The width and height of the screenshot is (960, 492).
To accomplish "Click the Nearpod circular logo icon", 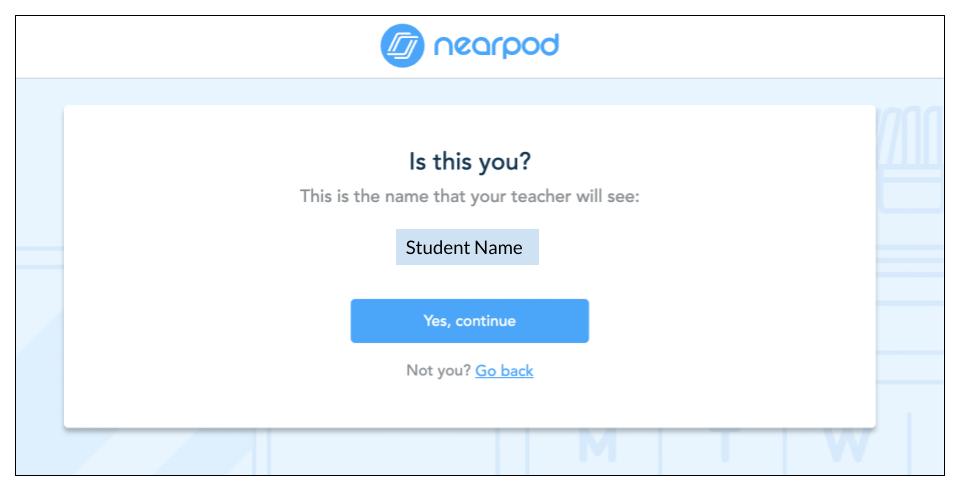I will point(401,46).
